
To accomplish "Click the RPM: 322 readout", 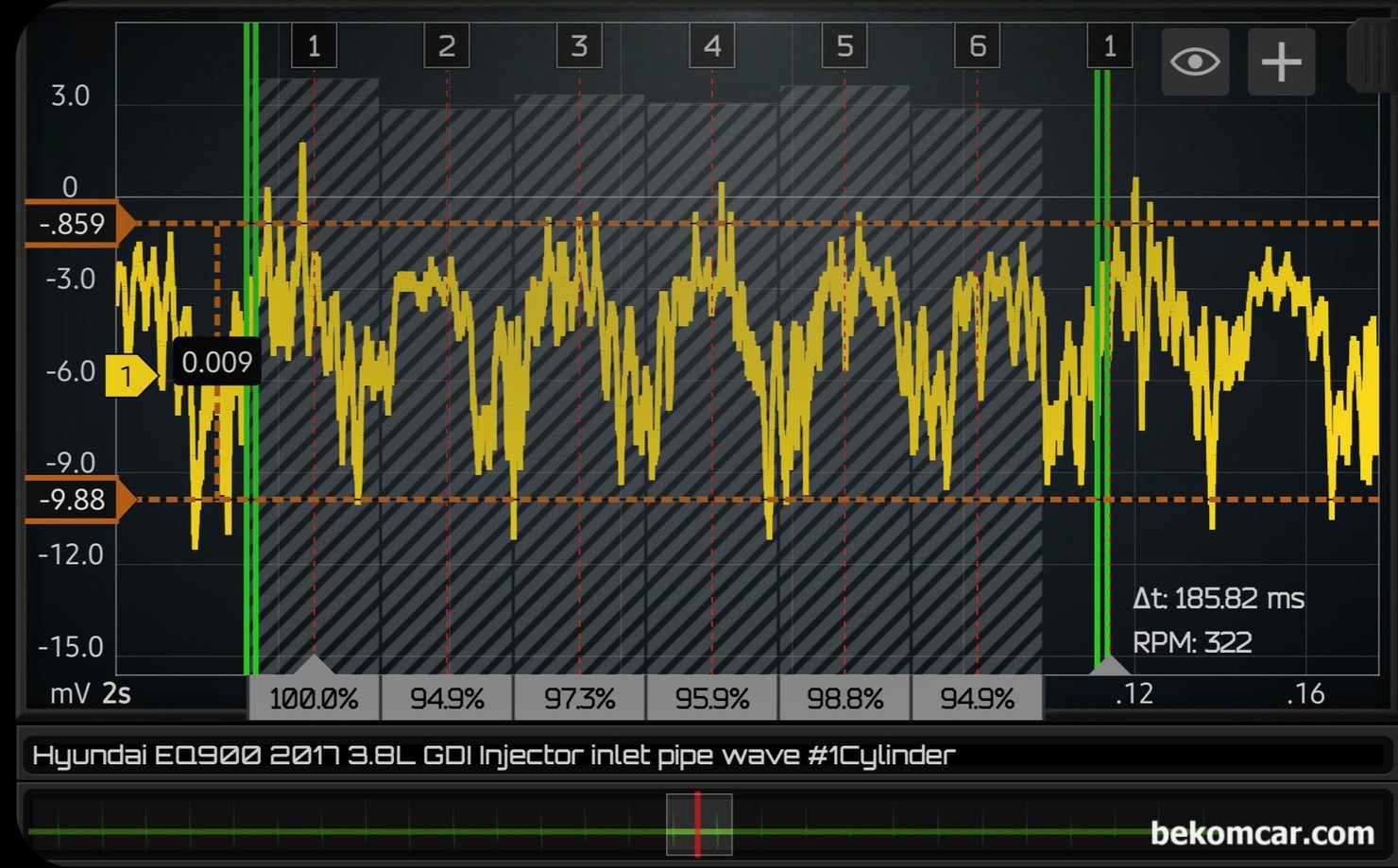I will pos(1192,642).
